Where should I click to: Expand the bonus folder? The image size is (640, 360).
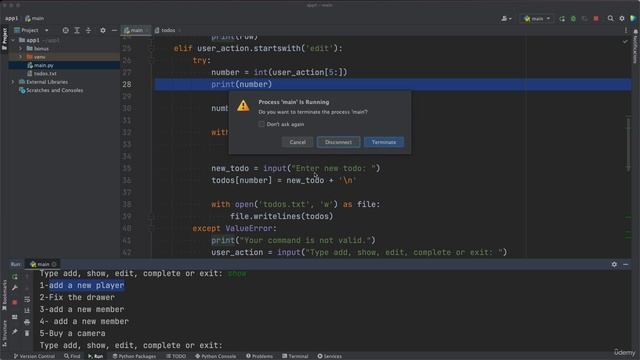point(21,48)
